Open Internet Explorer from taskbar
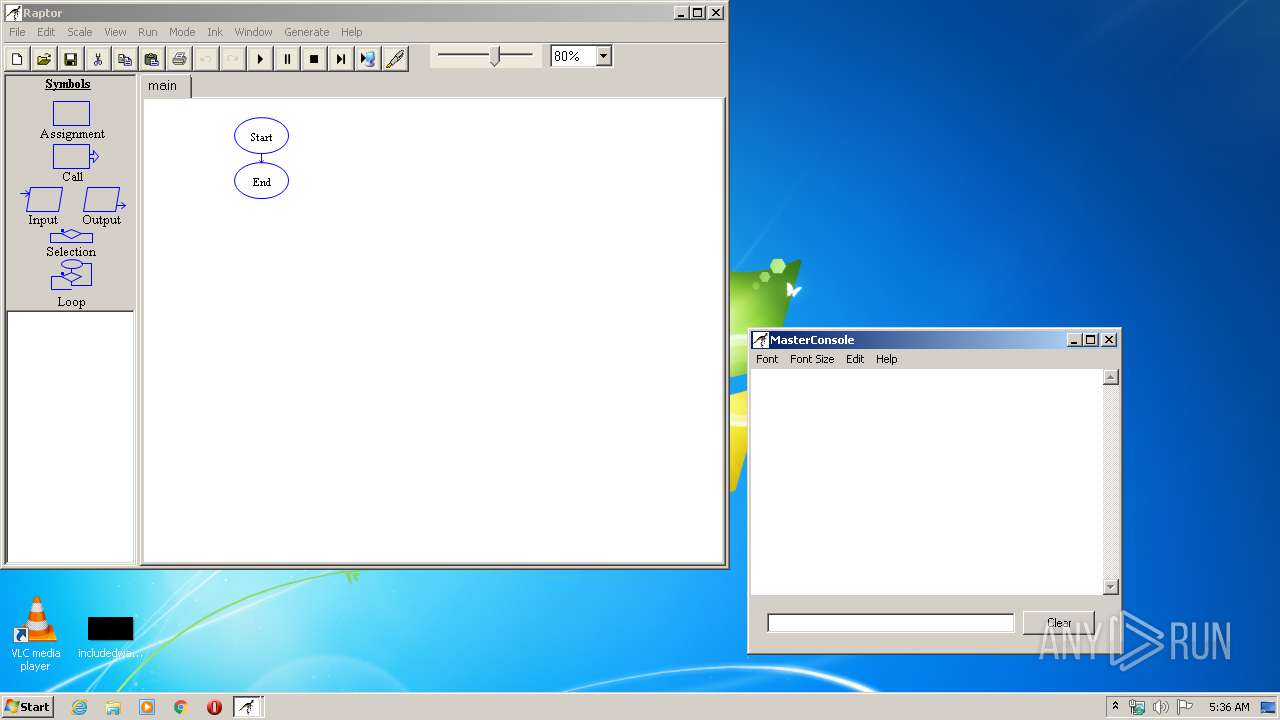 pos(80,707)
